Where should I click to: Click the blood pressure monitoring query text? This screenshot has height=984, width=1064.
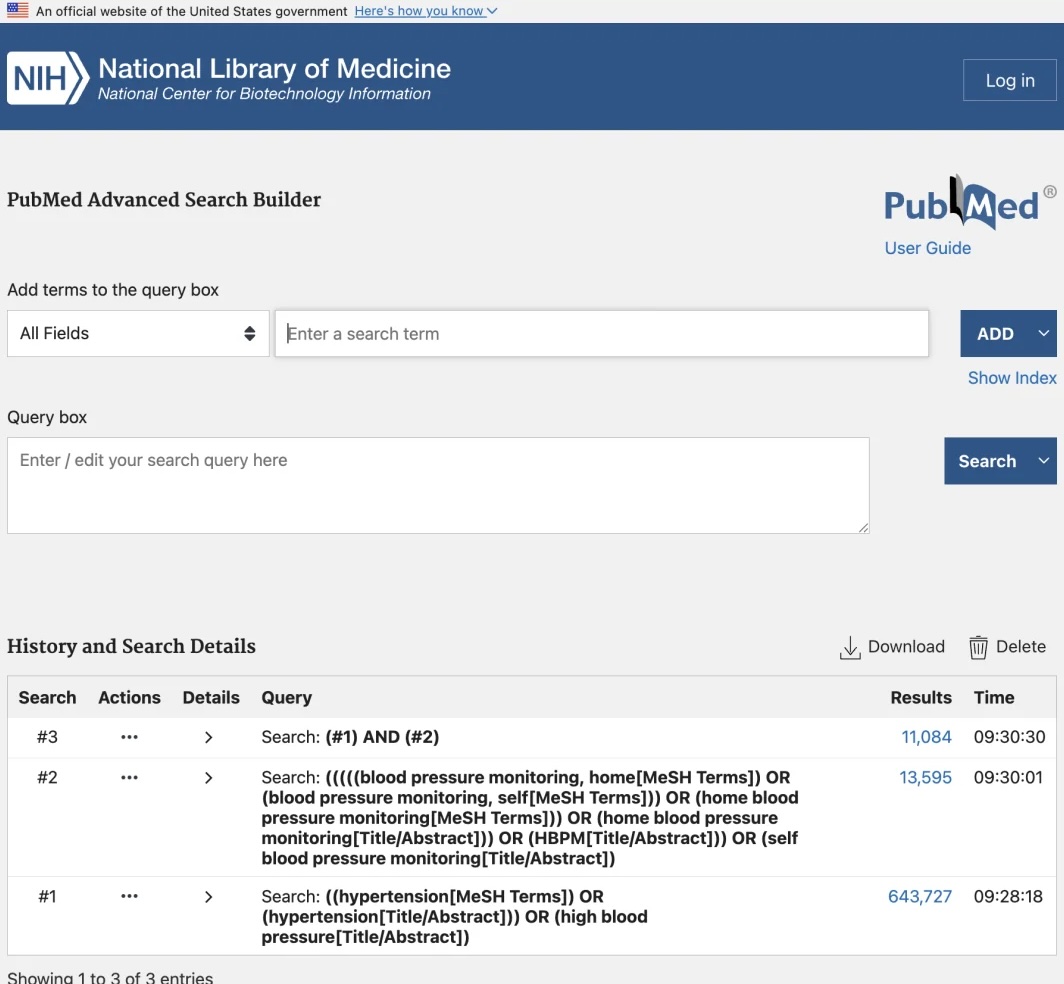click(x=530, y=818)
